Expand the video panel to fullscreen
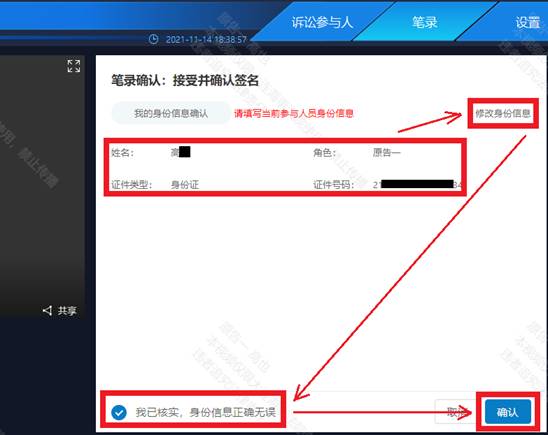 click(x=74, y=66)
